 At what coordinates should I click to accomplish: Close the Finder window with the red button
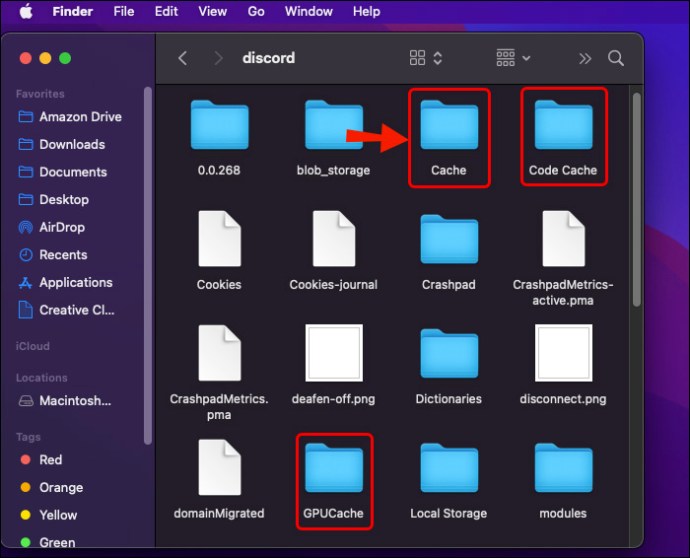point(26,58)
